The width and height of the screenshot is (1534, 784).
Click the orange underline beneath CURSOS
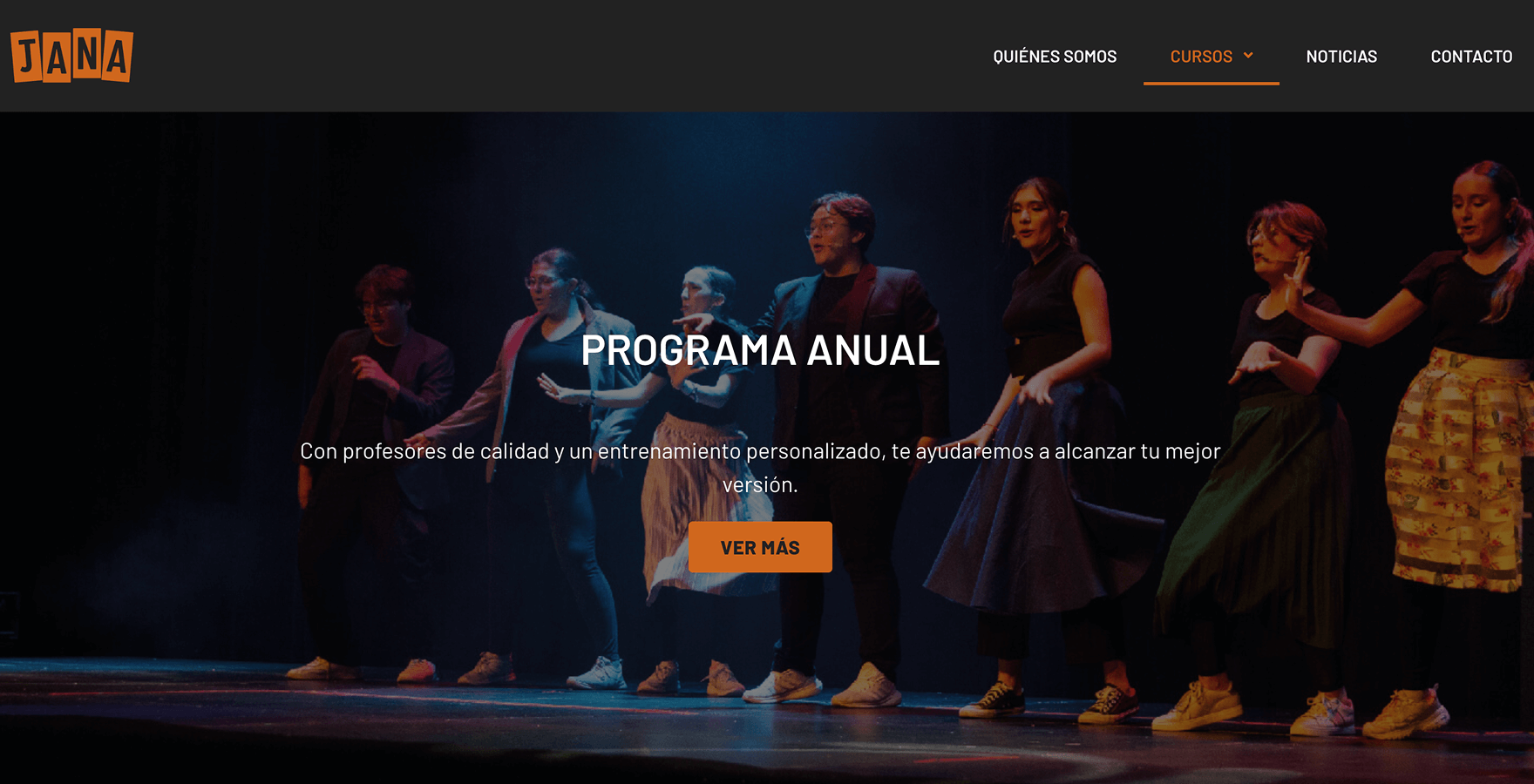pyautogui.click(x=1211, y=84)
